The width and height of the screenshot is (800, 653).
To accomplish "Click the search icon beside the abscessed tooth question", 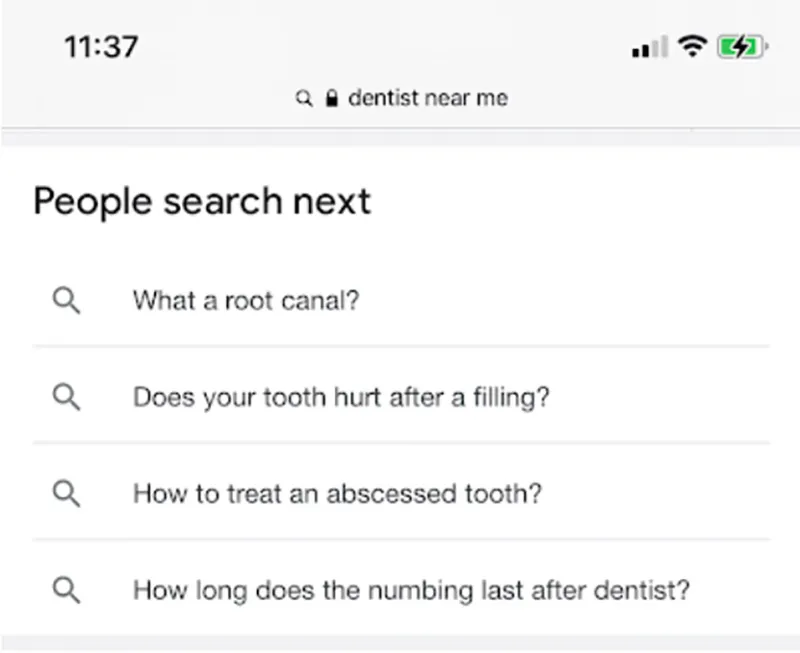I will [66, 493].
